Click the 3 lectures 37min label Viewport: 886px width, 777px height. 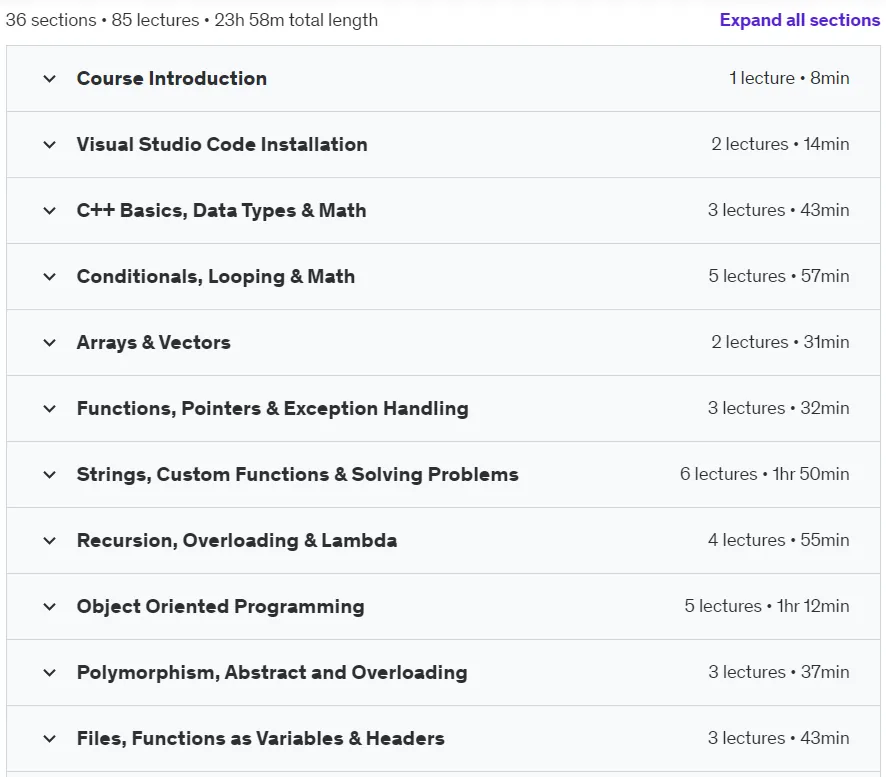click(x=779, y=672)
